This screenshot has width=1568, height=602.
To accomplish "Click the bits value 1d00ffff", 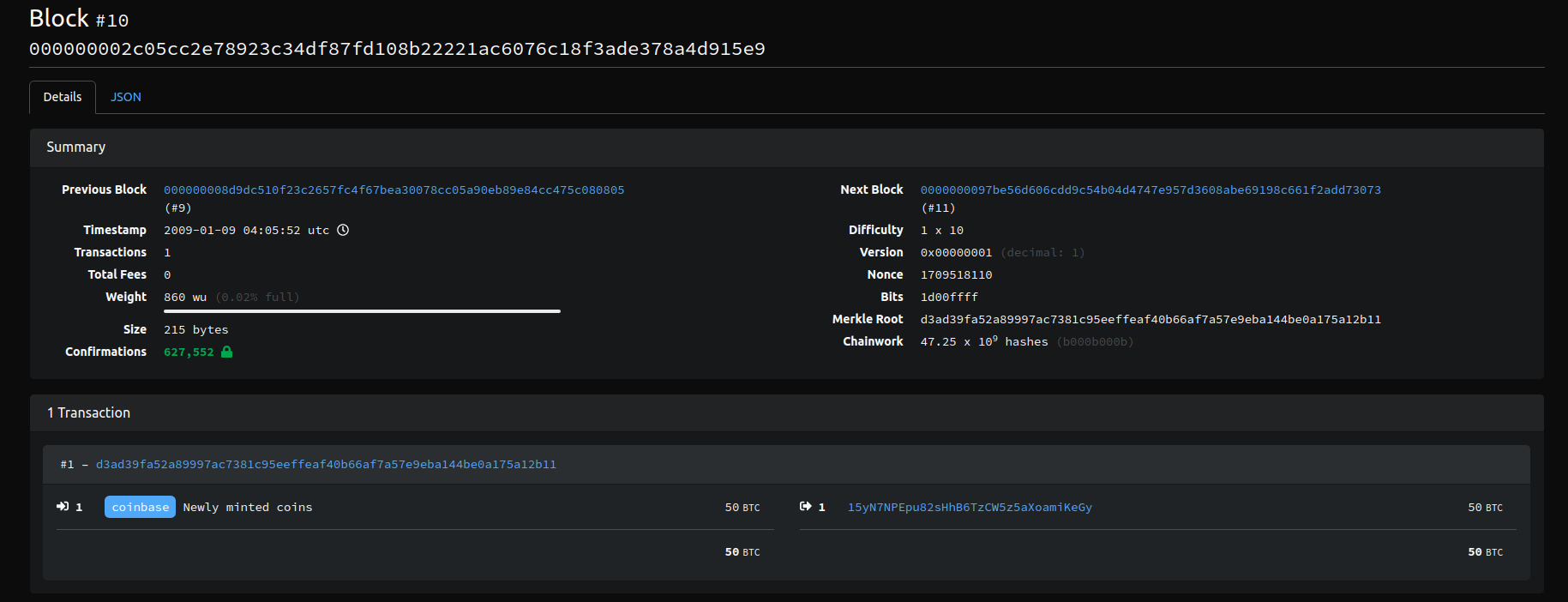I will click(949, 298).
